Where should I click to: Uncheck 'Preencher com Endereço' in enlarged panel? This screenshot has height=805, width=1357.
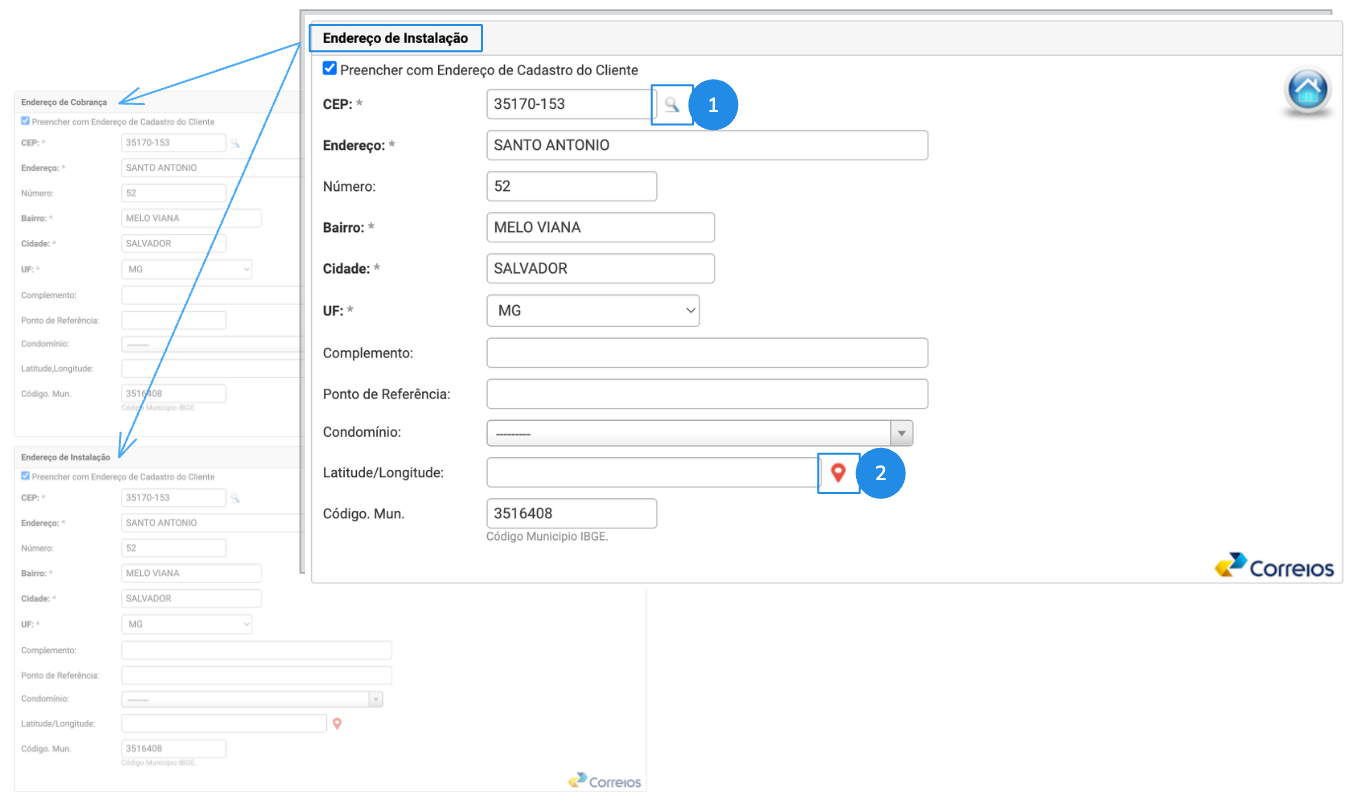330,69
